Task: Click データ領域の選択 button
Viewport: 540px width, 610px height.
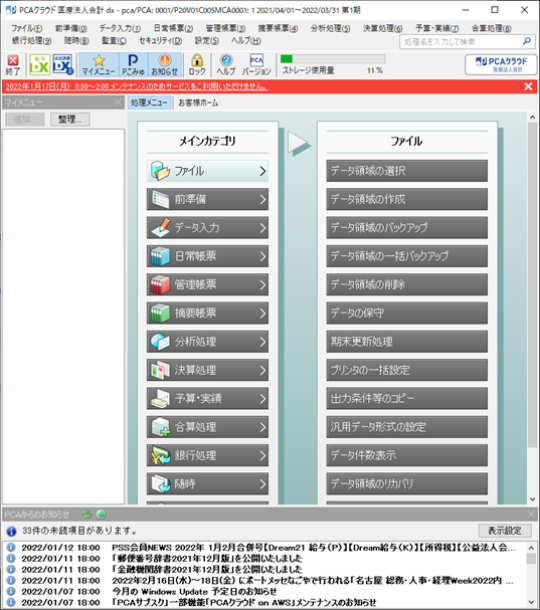Action: [x=407, y=171]
